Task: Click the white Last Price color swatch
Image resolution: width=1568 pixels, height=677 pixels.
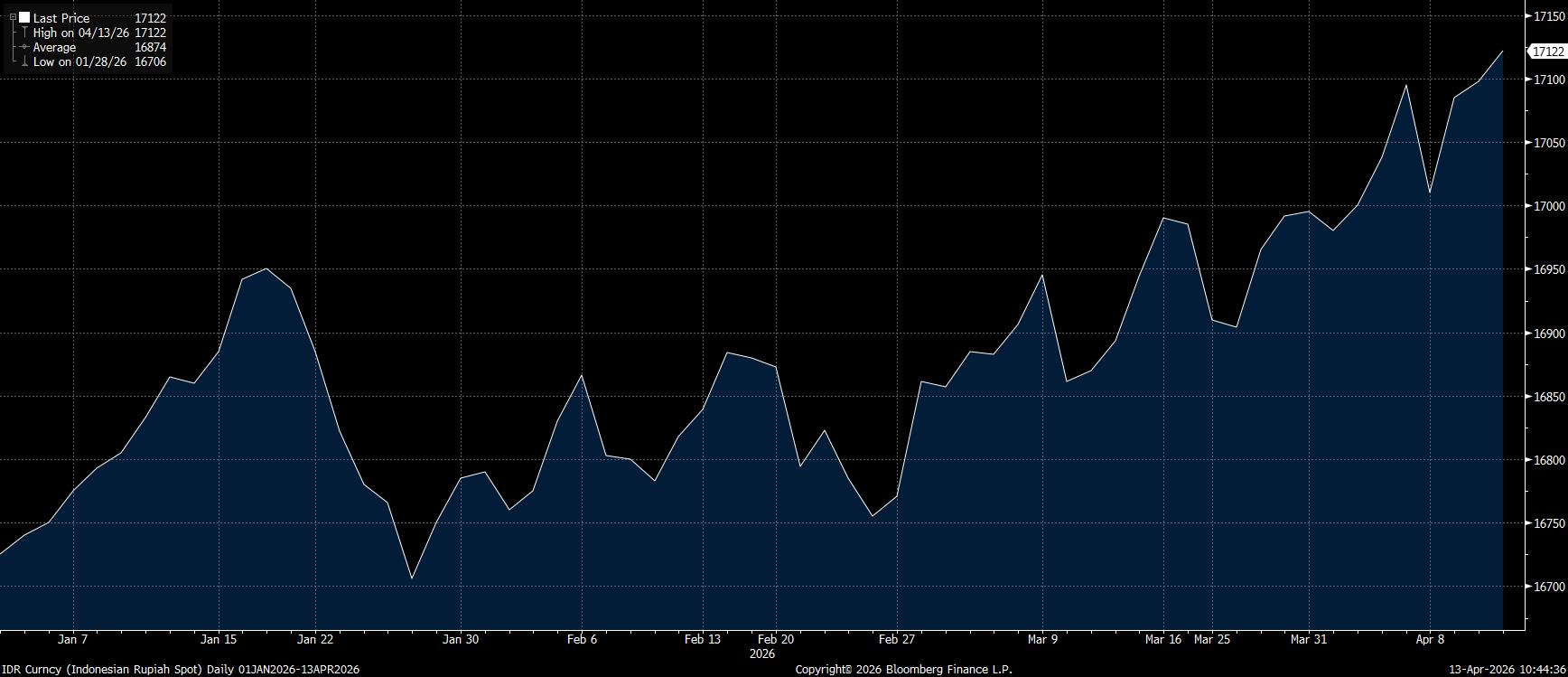Action: 24,18
